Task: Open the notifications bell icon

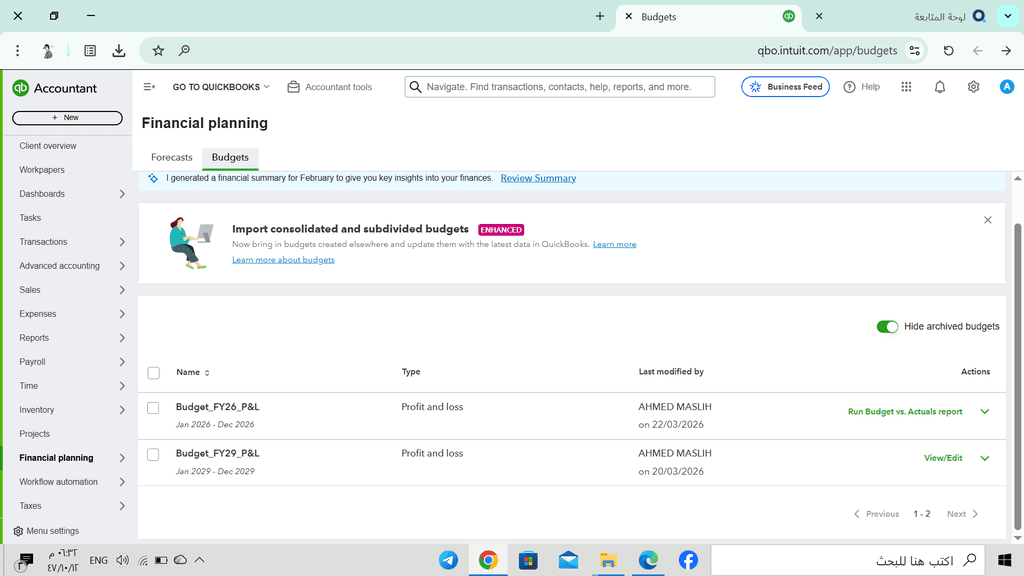Action: pyautogui.click(x=939, y=87)
